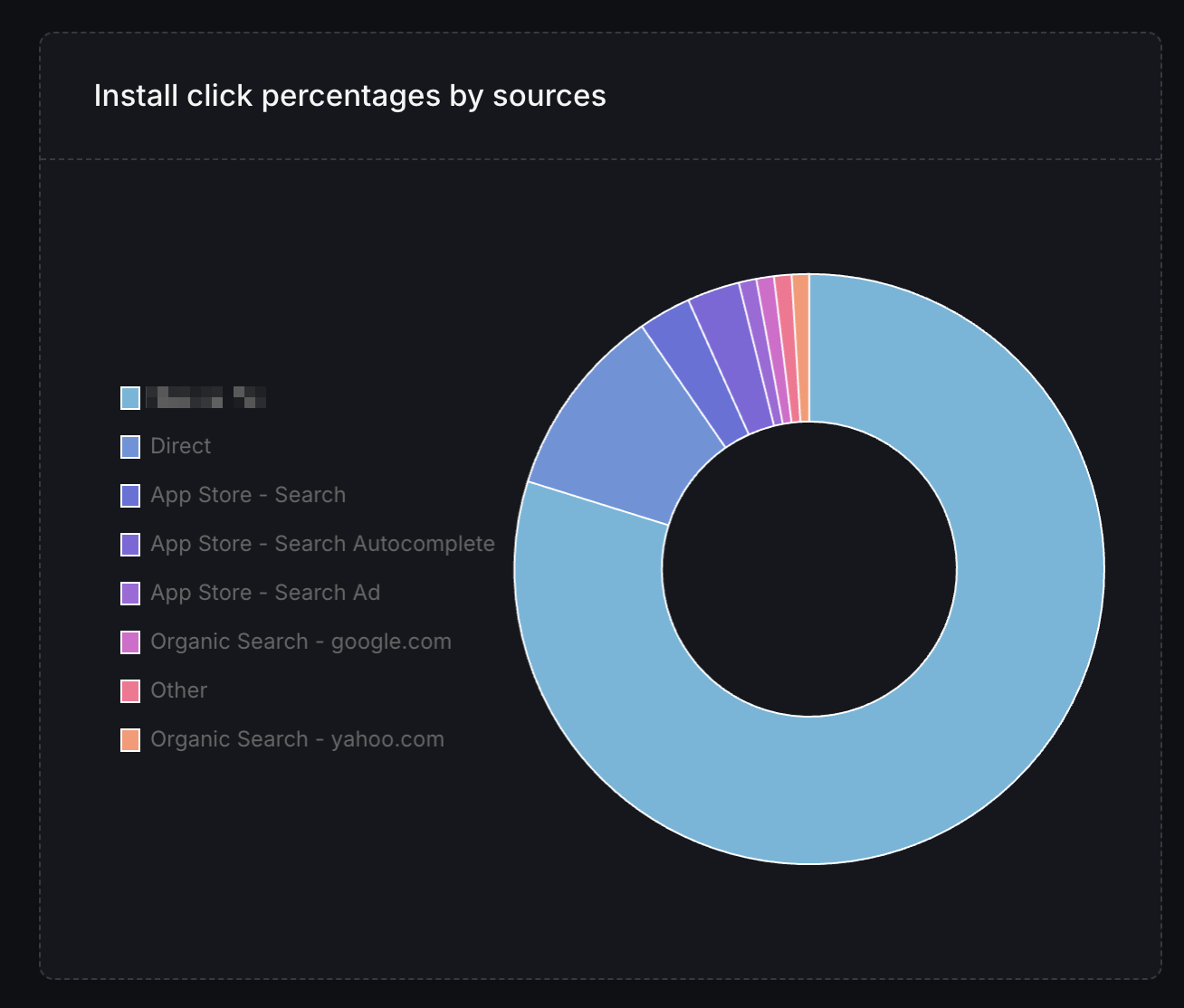Viewport: 1184px width, 1008px height.
Task: Click the Install click percentages by sources title
Action: coord(350,96)
